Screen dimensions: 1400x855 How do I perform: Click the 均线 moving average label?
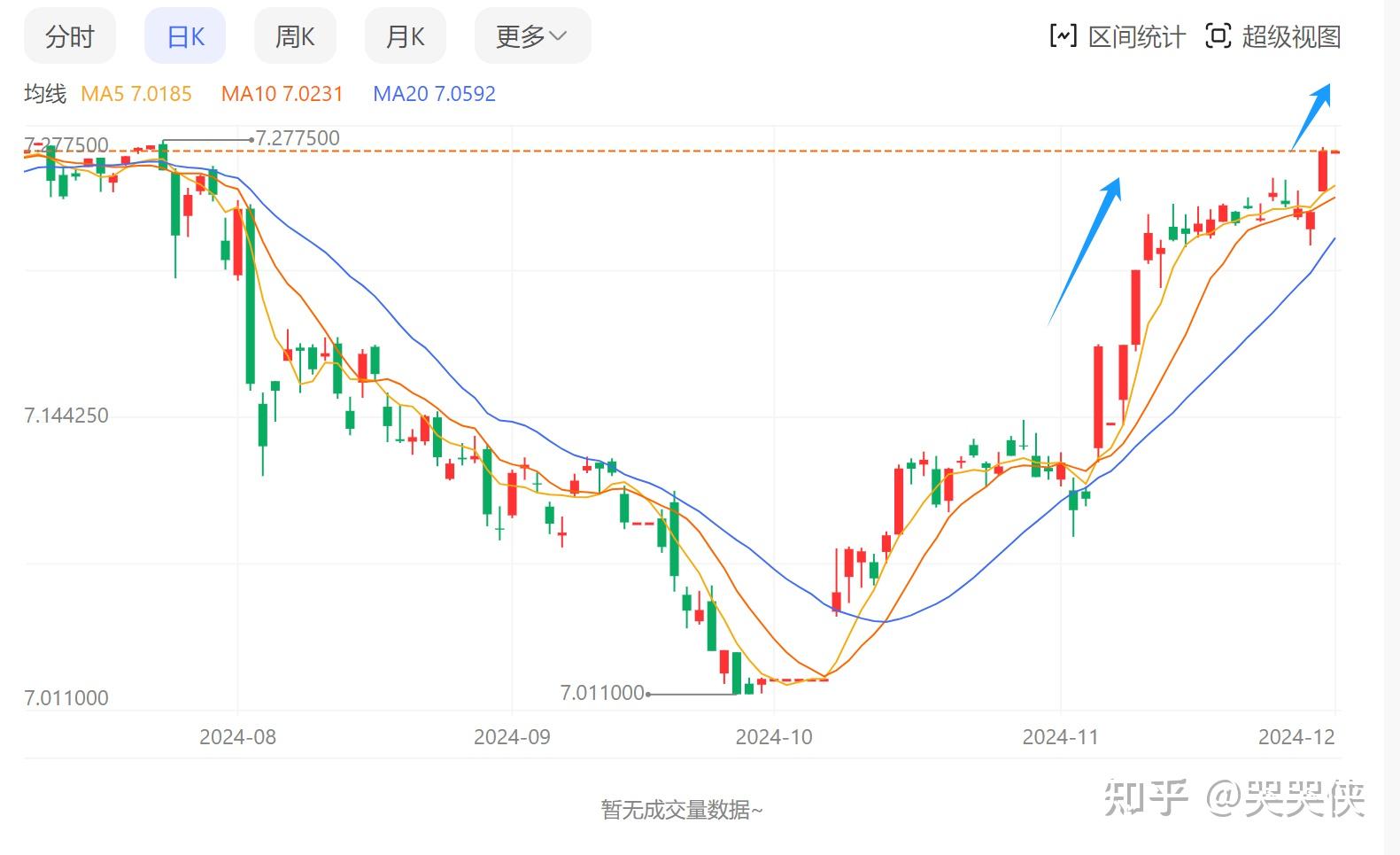point(45,94)
